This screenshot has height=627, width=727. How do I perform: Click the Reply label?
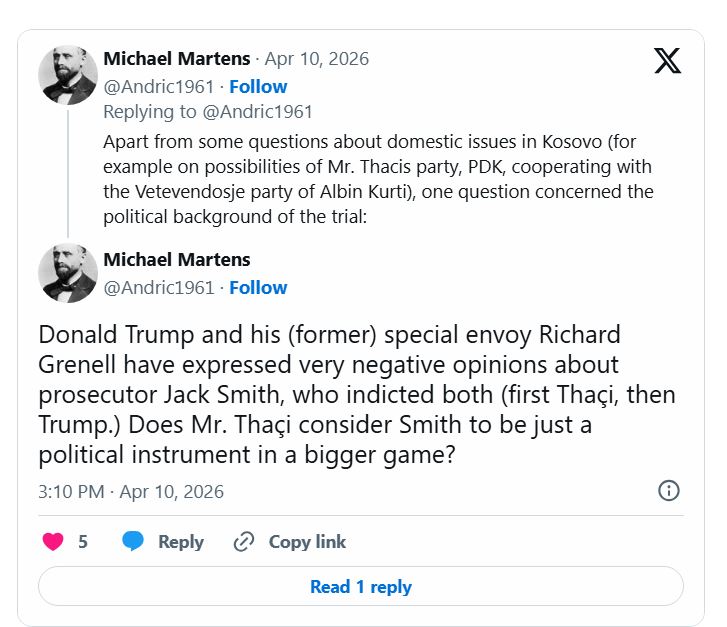[181, 542]
